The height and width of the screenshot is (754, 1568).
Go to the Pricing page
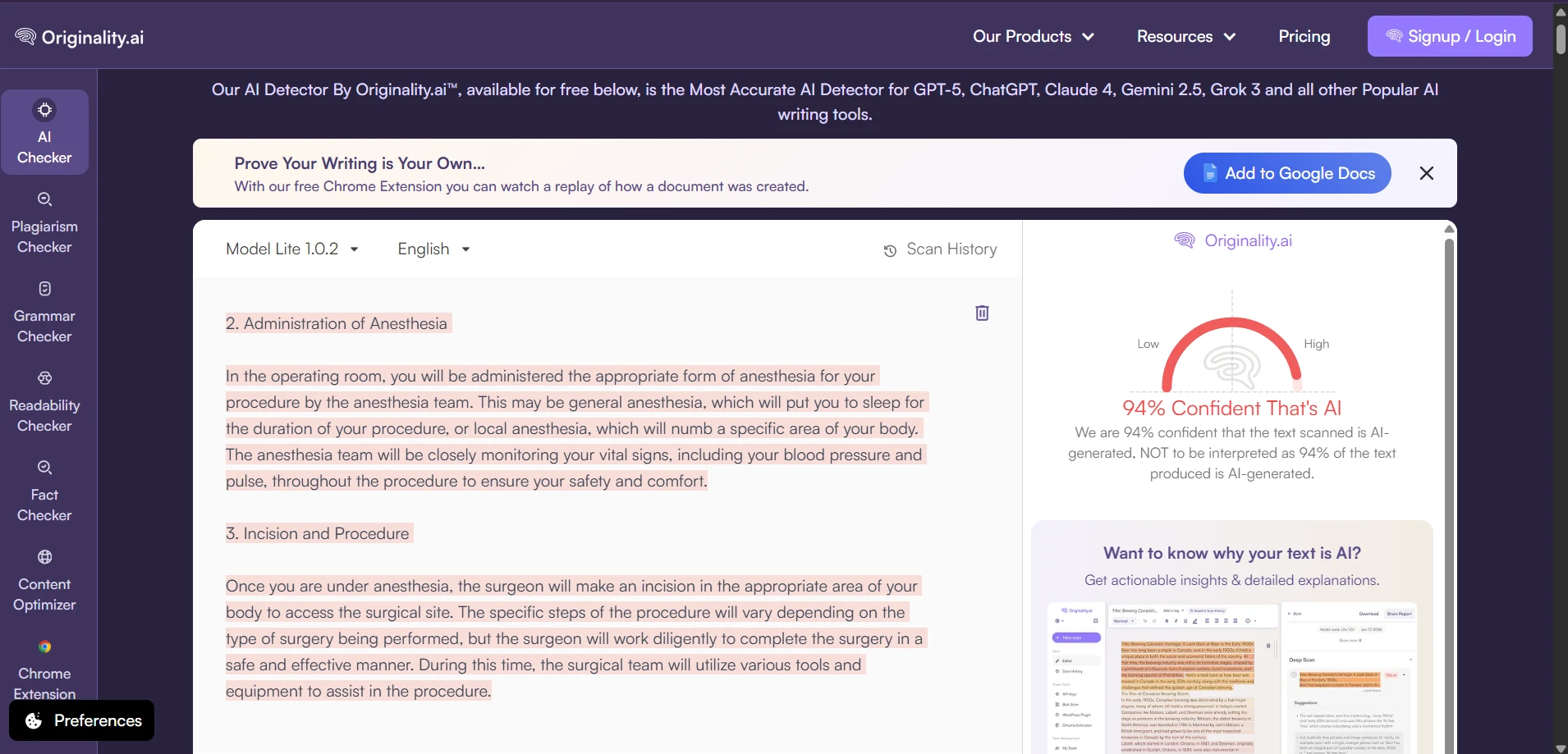tap(1303, 36)
